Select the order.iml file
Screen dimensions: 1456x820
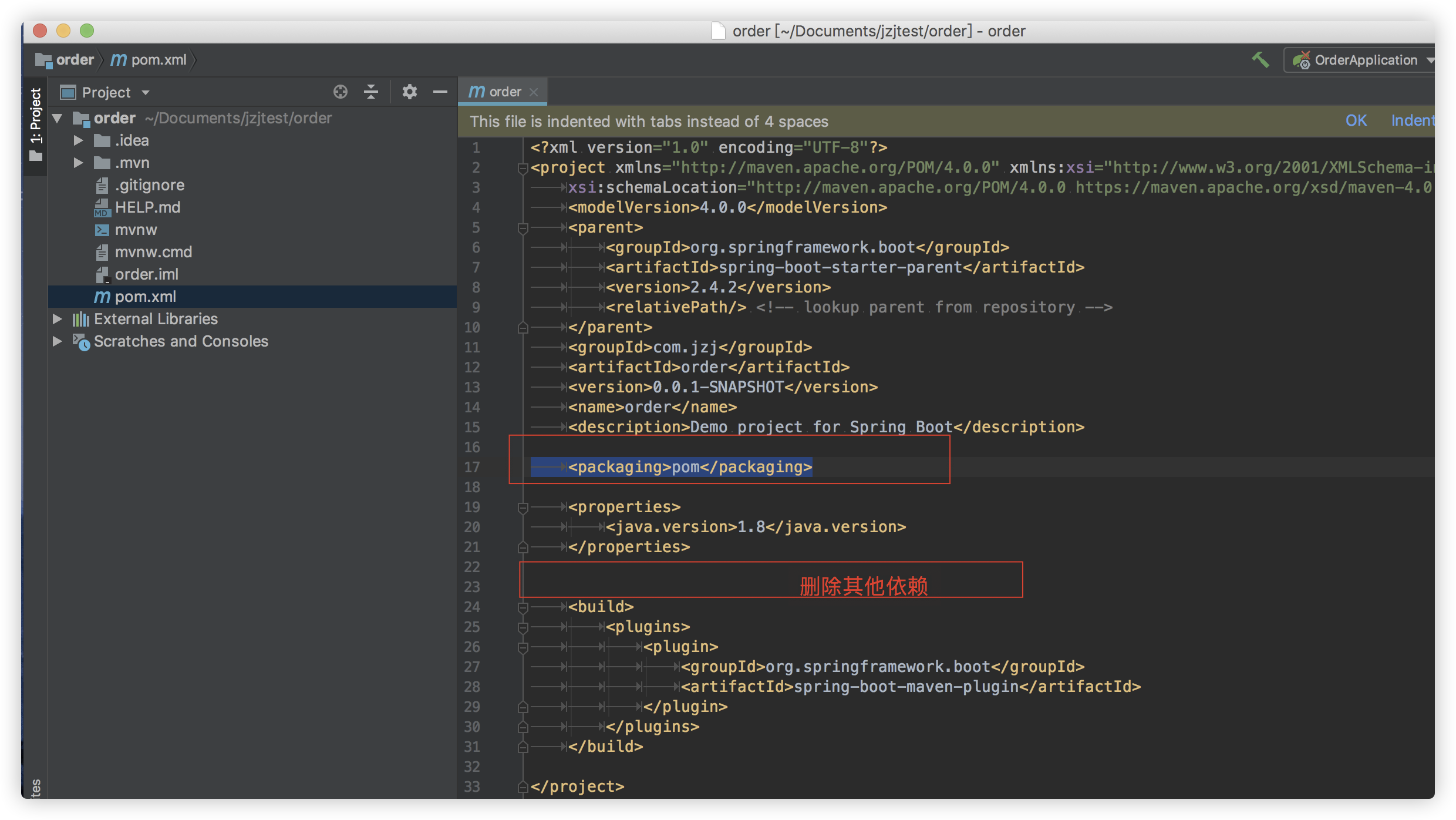click(147, 274)
